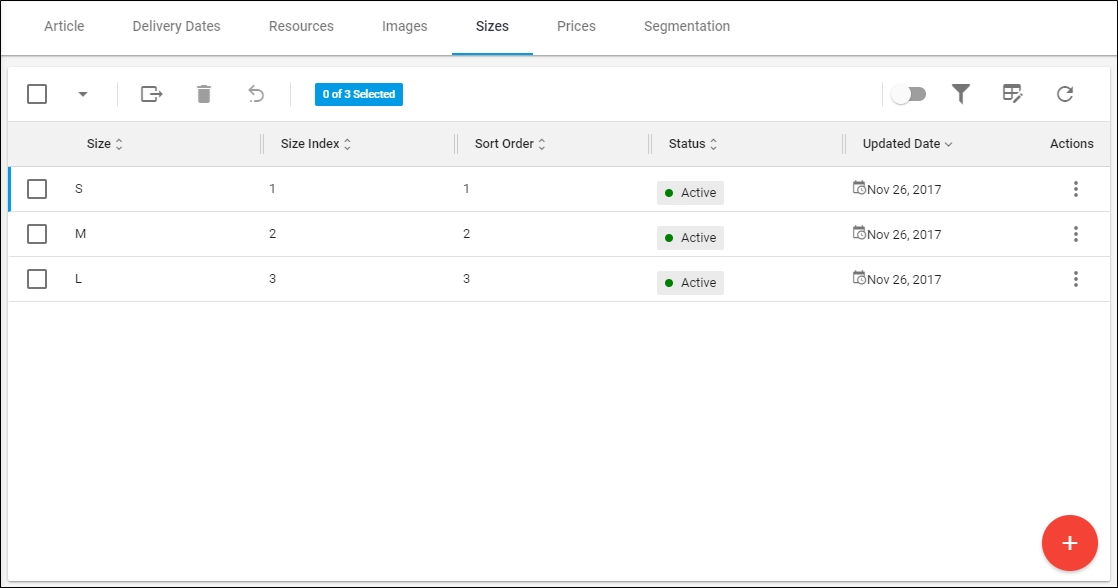Screen dimensions: 1118x588
Task: Open the Resources tab
Action: pos(301,26)
